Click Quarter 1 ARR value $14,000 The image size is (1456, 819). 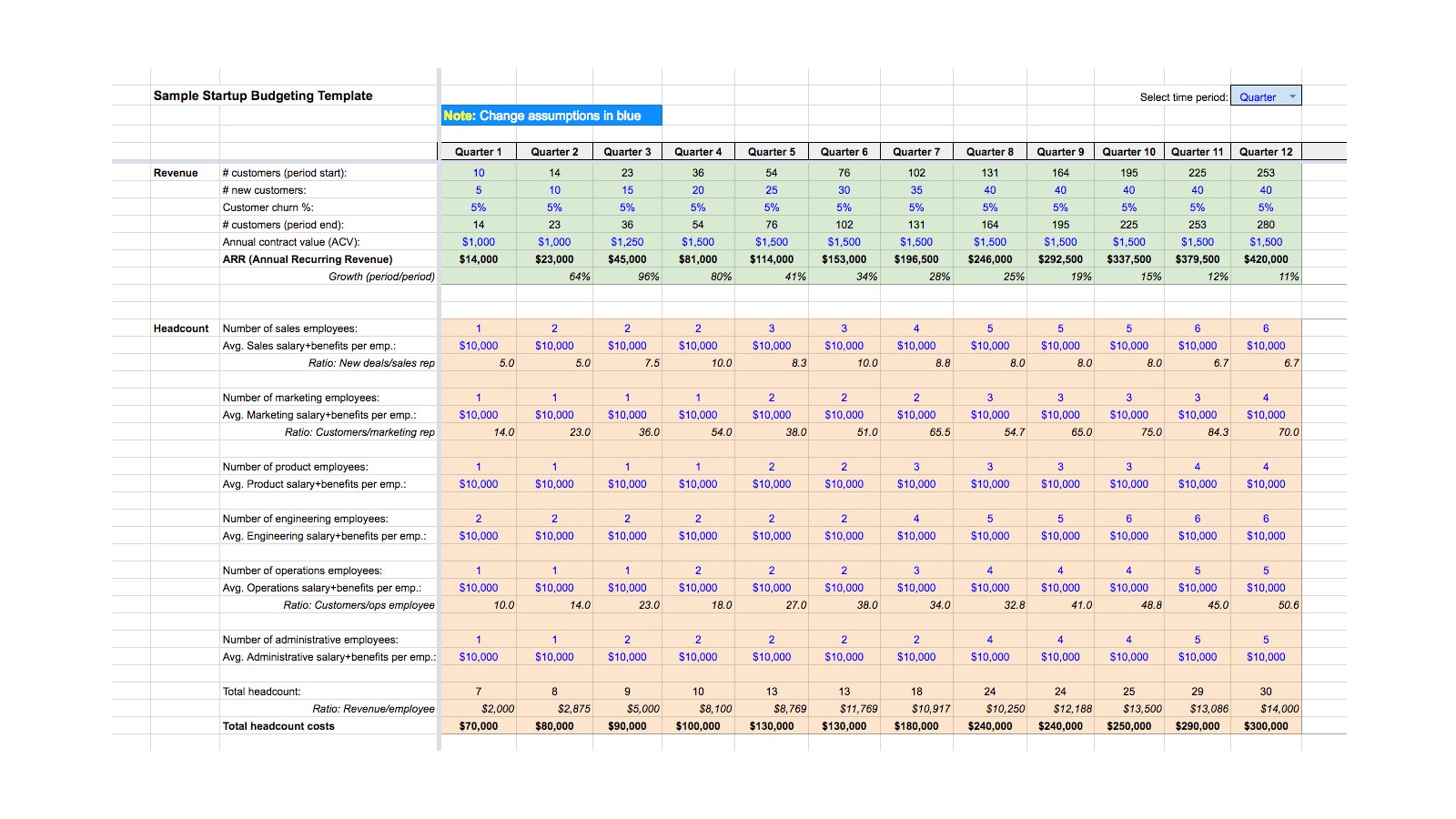pyautogui.click(x=479, y=259)
